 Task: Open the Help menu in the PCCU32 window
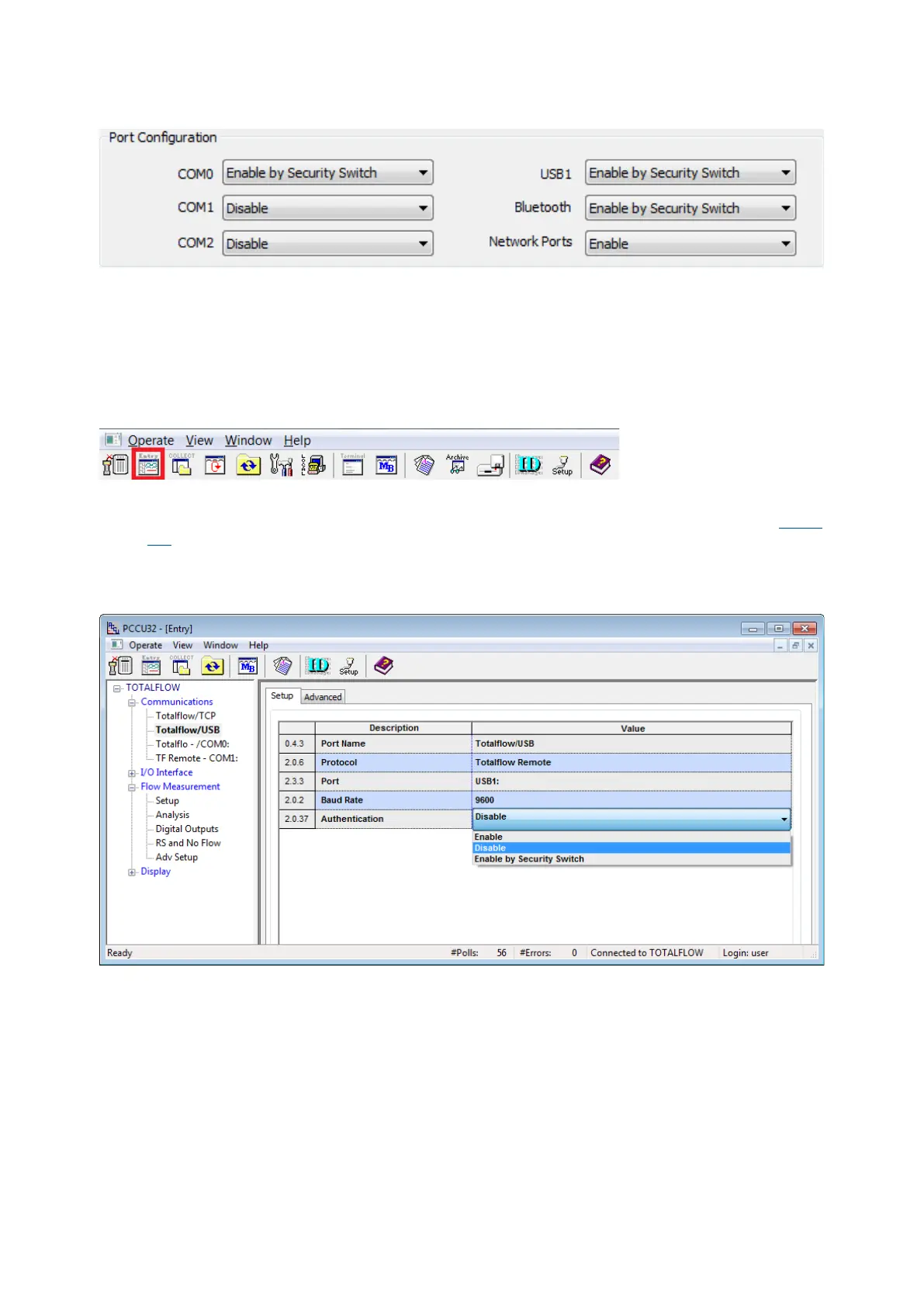(258, 646)
